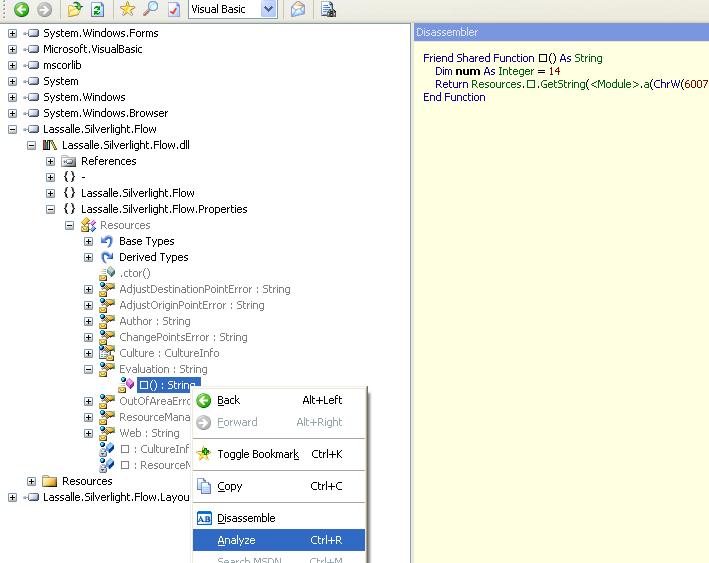Click the Evaluation property icon
Screen dimensions: 709x563
107,369
